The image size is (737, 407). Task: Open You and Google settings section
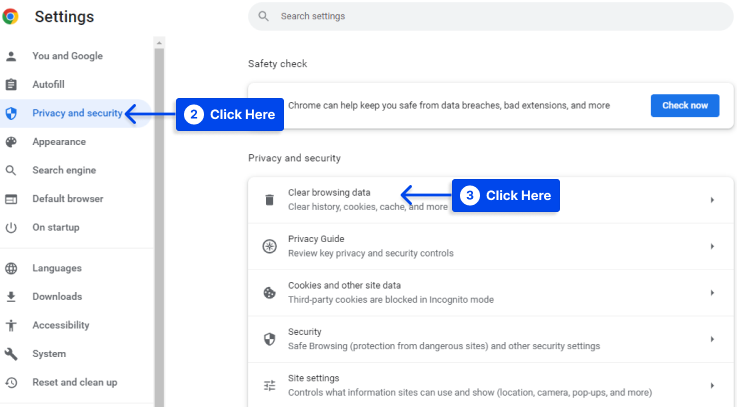point(67,56)
